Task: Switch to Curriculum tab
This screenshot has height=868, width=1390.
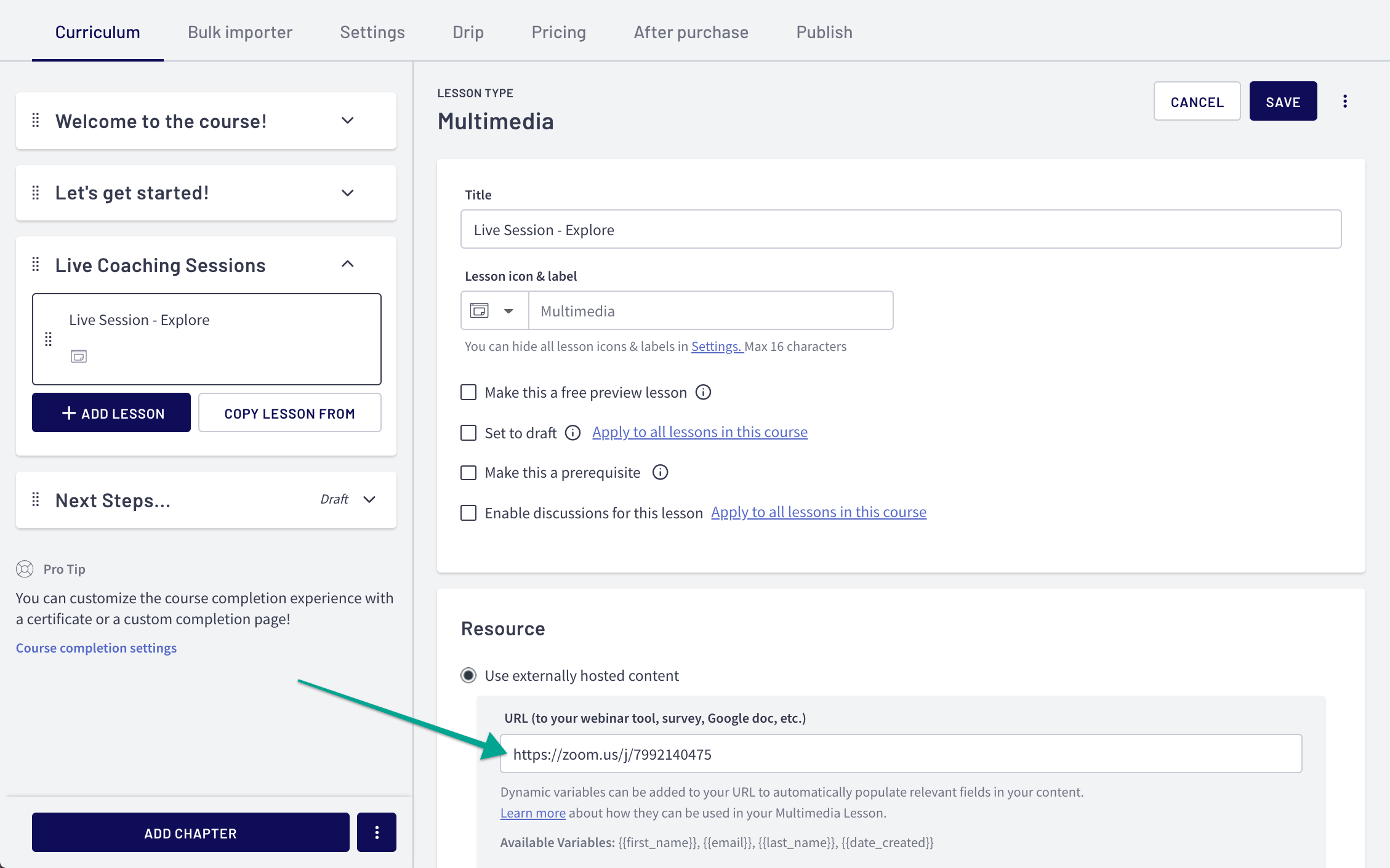Action: coord(98,32)
